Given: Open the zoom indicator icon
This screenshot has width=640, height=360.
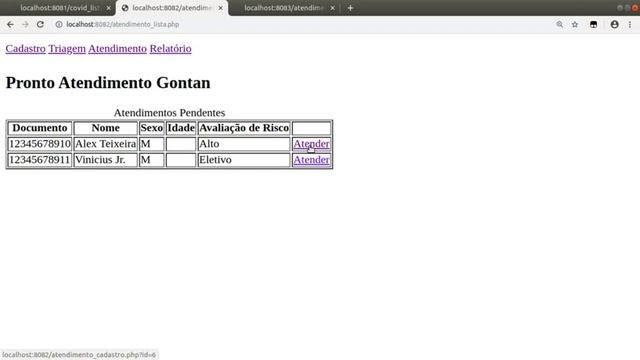Looking at the screenshot, I should [x=559, y=24].
